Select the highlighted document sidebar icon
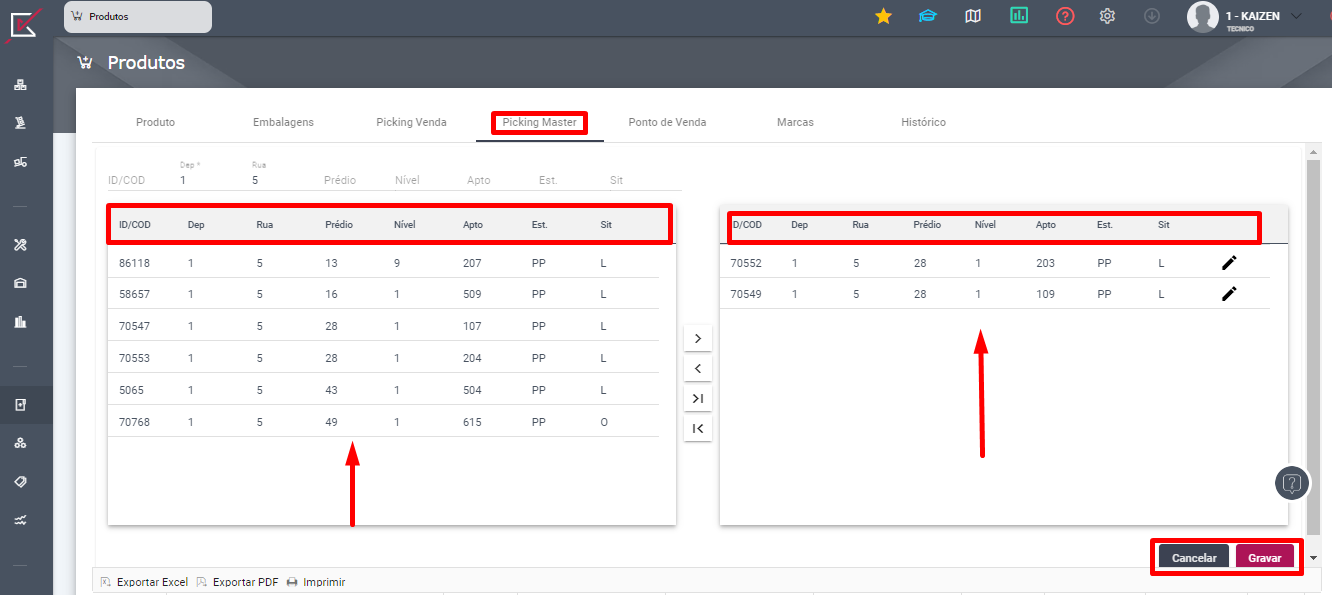The height and width of the screenshot is (595, 1332). (20, 405)
